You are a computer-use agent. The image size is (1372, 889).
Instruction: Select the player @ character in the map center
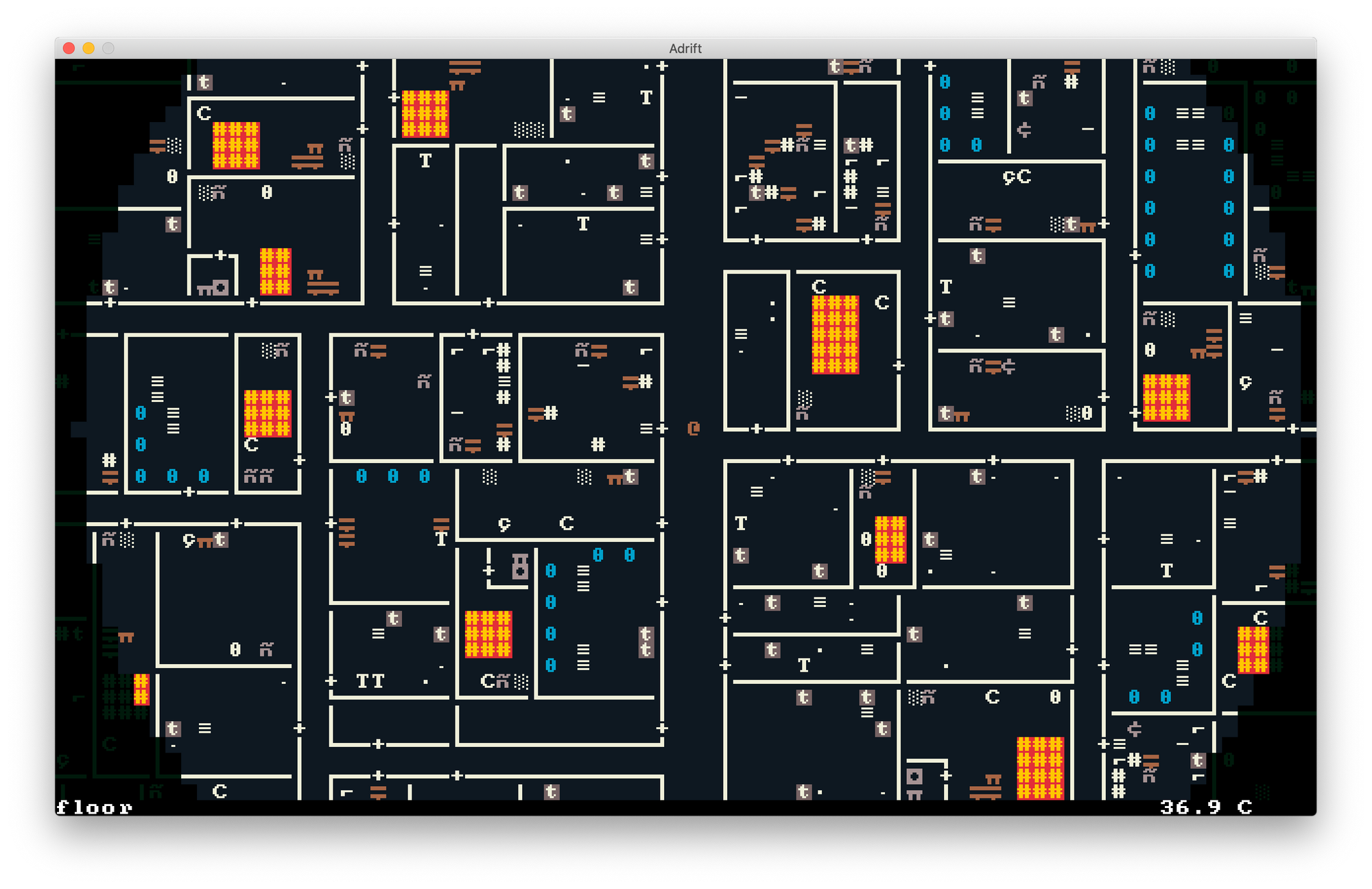click(693, 428)
